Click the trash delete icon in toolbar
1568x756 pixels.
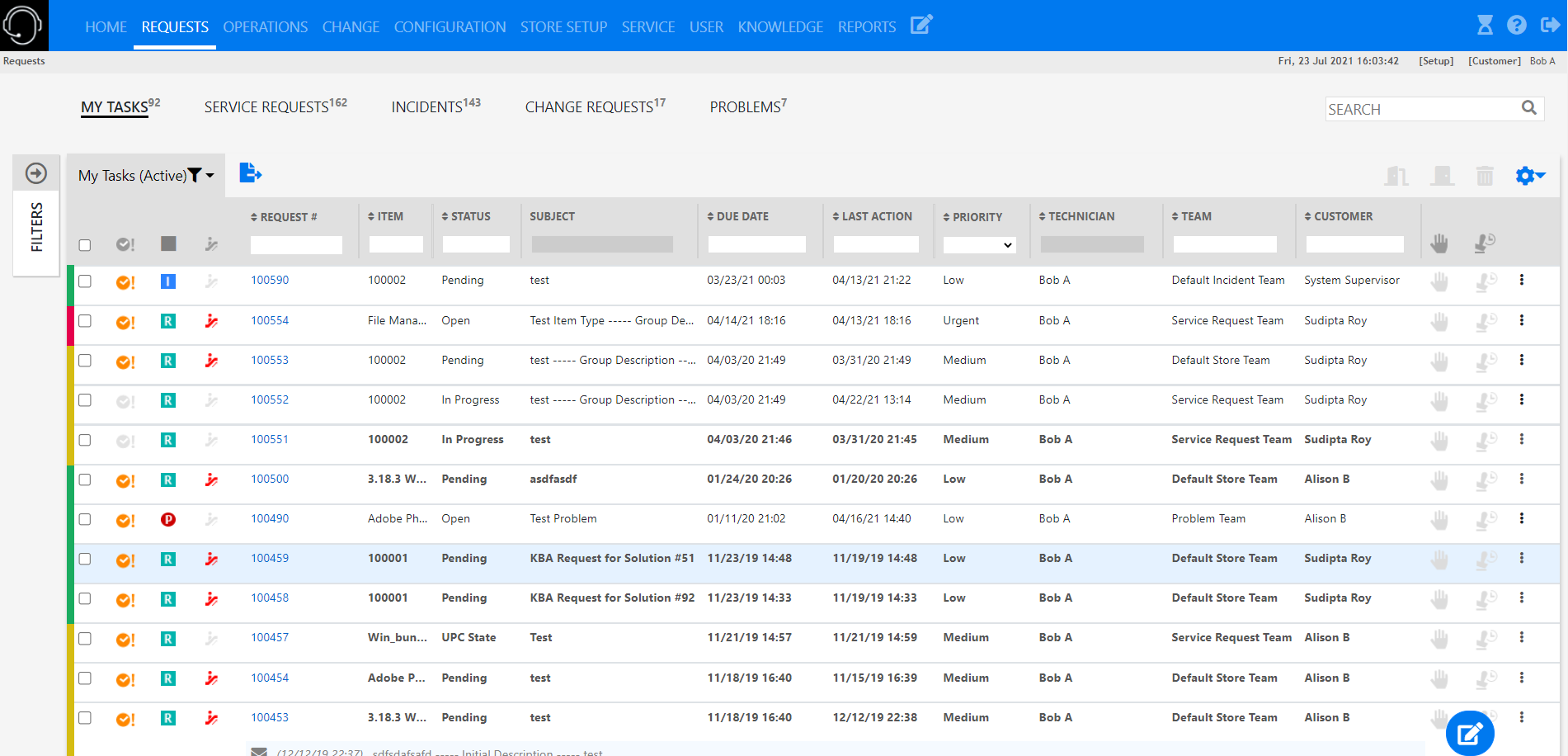(1485, 176)
